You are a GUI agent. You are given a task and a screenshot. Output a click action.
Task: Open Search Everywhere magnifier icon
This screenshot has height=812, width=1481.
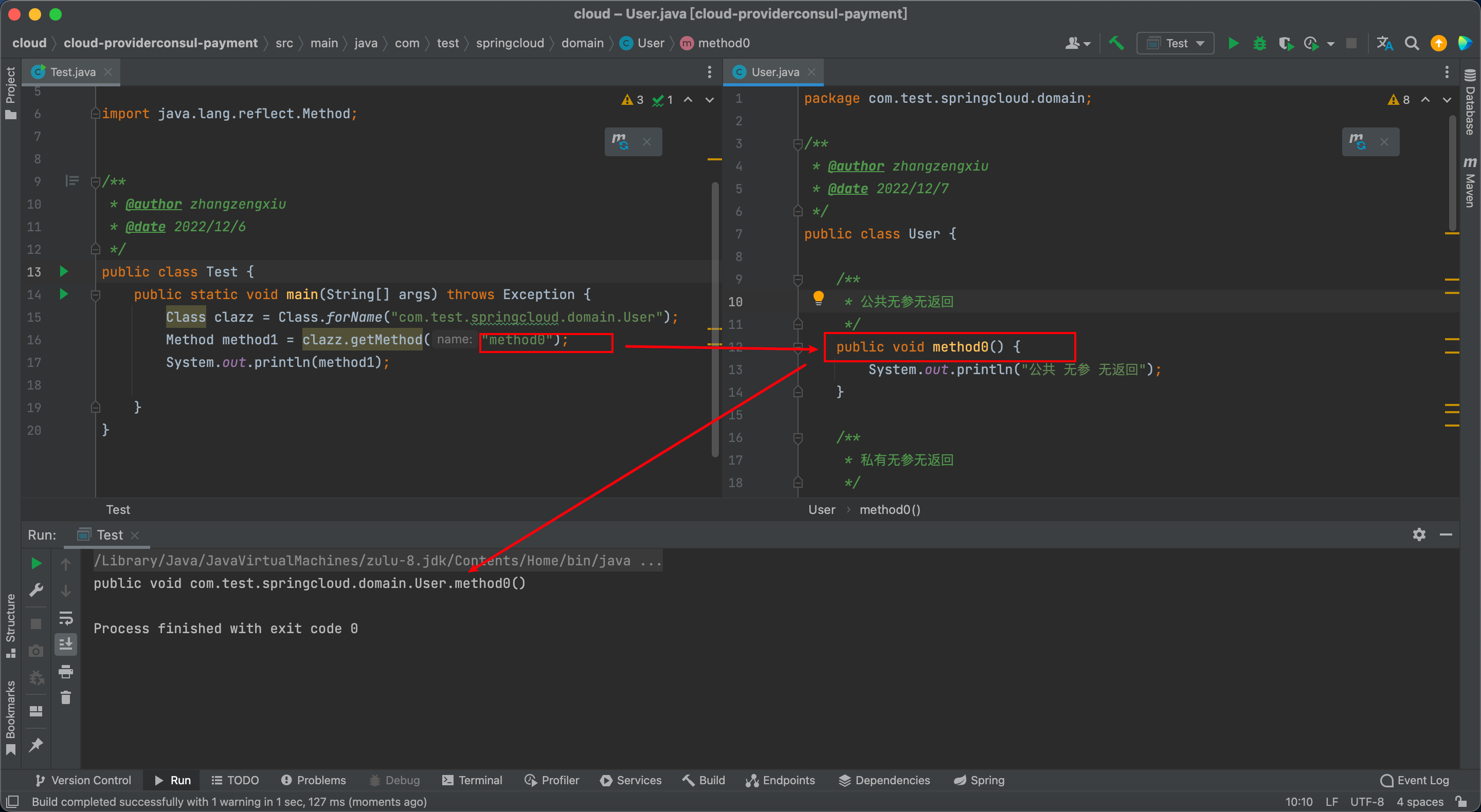pos(1412,43)
